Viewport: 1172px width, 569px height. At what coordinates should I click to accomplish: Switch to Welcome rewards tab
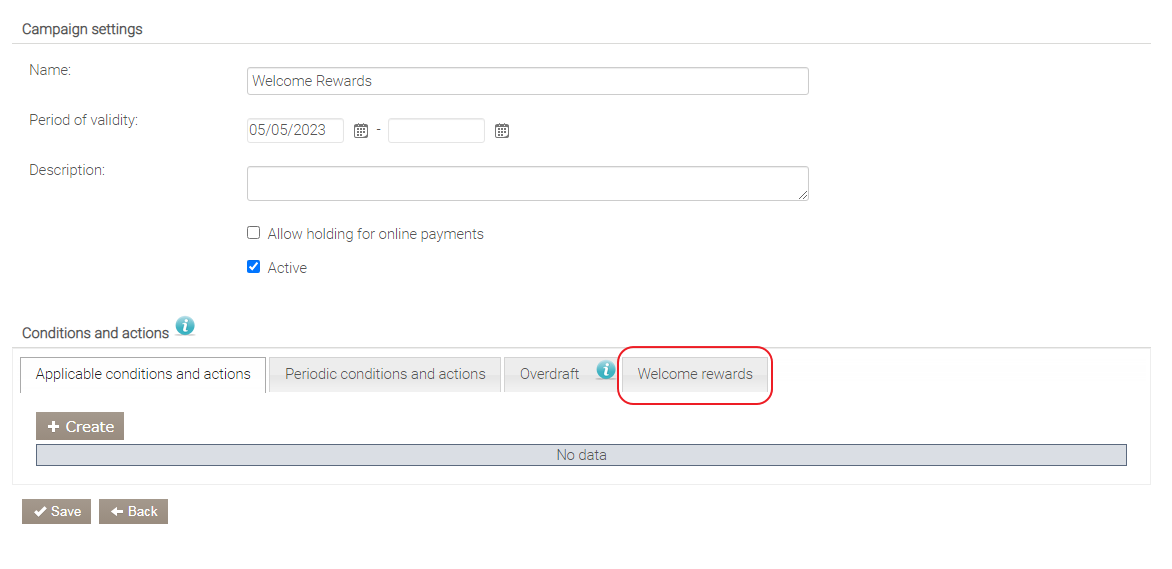coord(695,374)
